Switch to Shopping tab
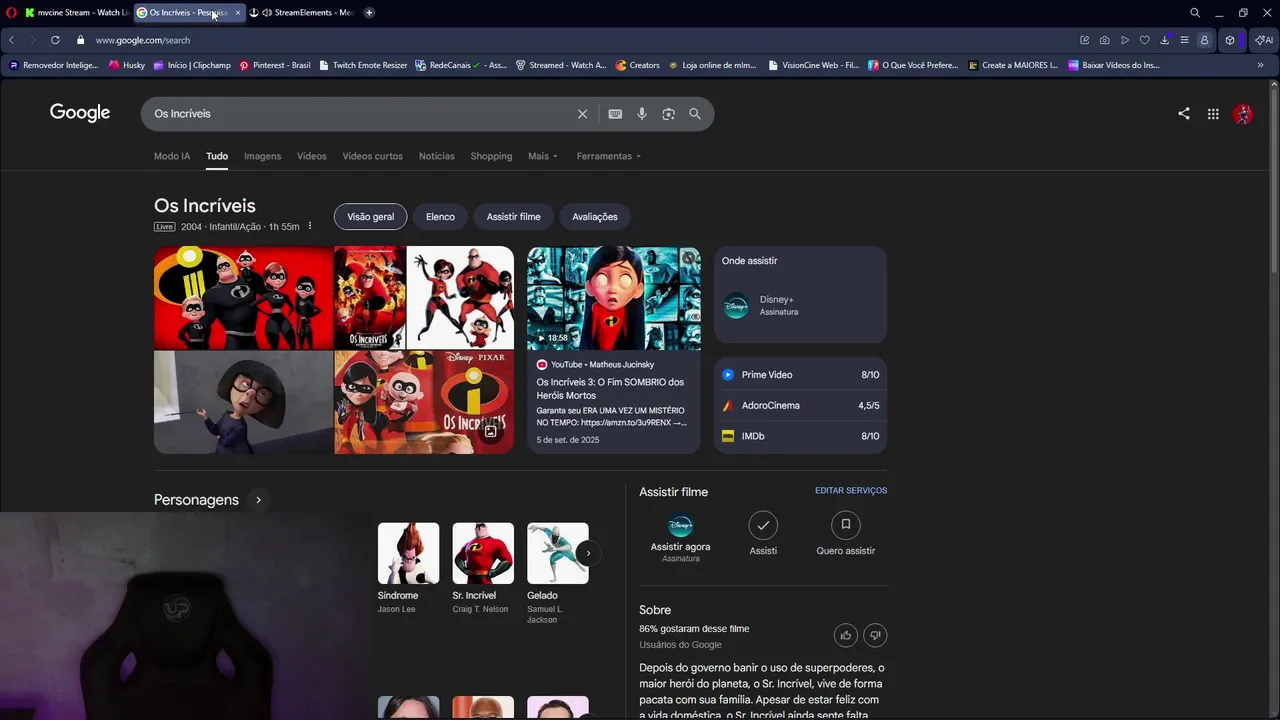Screen dimensions: 1280x720 pos(491,156)
